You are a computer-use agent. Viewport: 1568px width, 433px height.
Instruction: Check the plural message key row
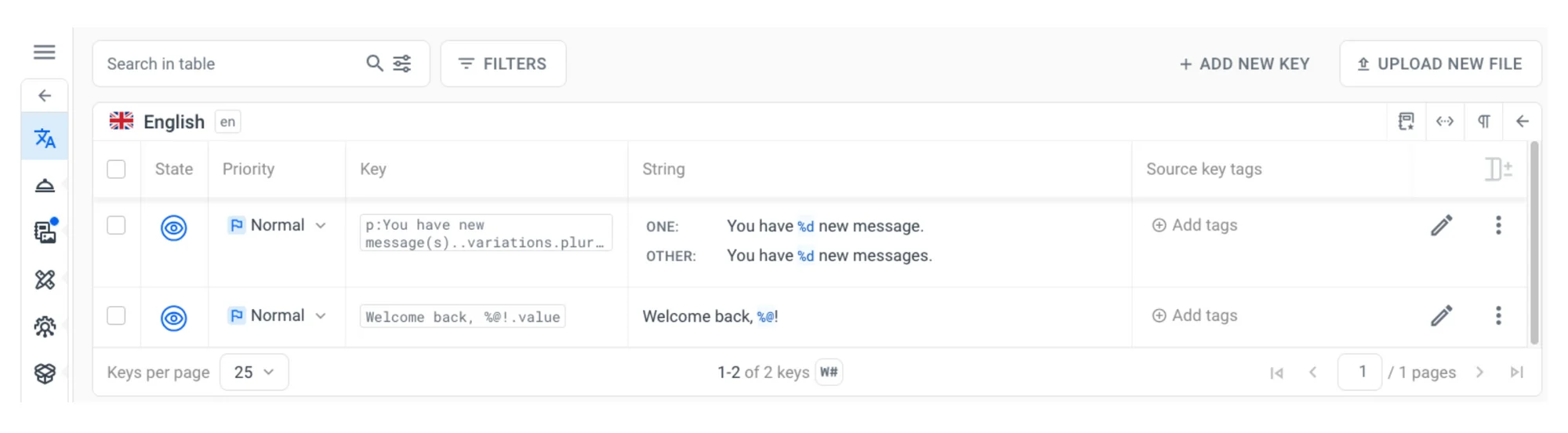[x=116, y=226]
